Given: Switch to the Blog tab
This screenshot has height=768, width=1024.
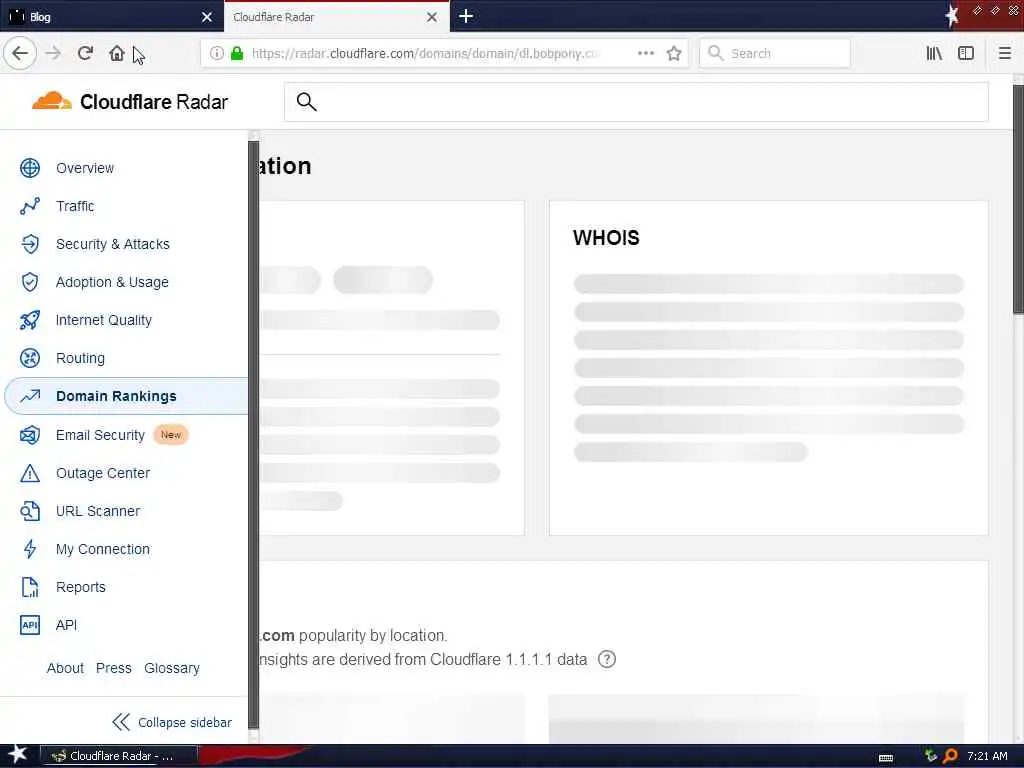Looking at the screenshot, I should coord(111,16).
